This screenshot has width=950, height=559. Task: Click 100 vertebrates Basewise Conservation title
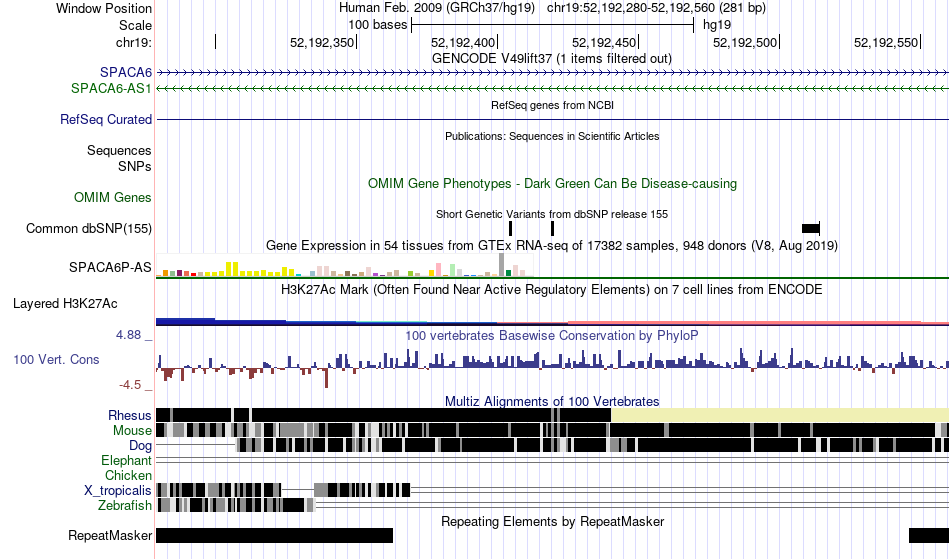coord(551,336)
